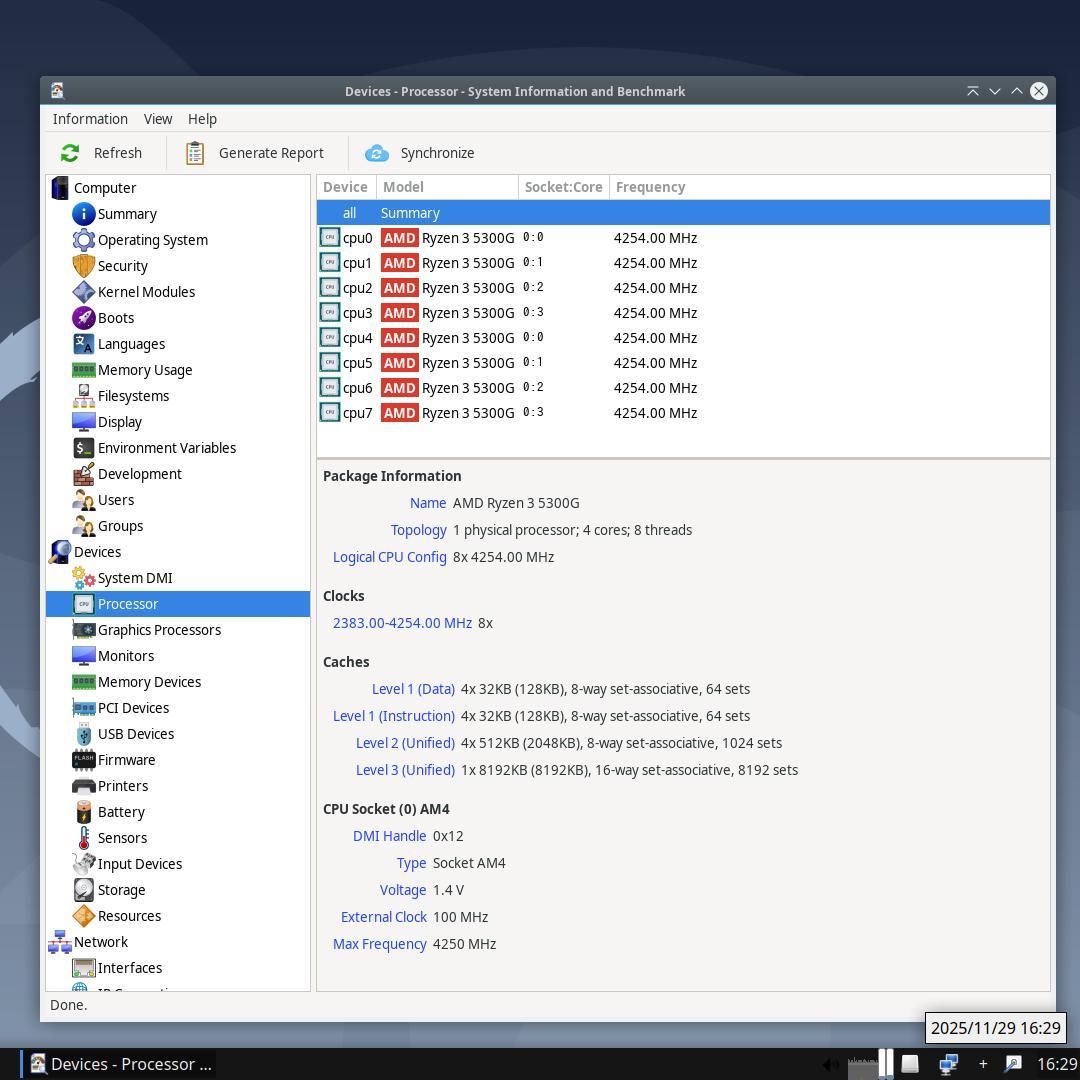Image resolution: width=1080 pixels, height=1080 pixels.
Task: Open the Security shield entry
Action: click(84, 266)
